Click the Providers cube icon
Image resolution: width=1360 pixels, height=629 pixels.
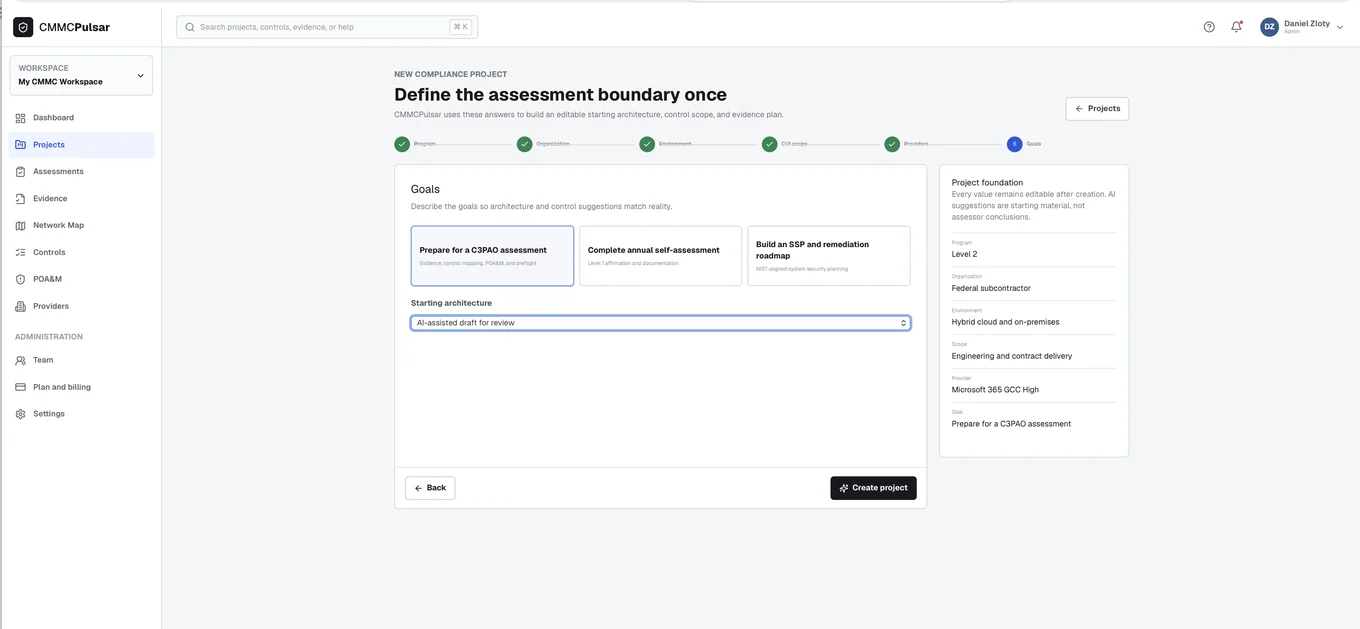click(x=20, y=307)
